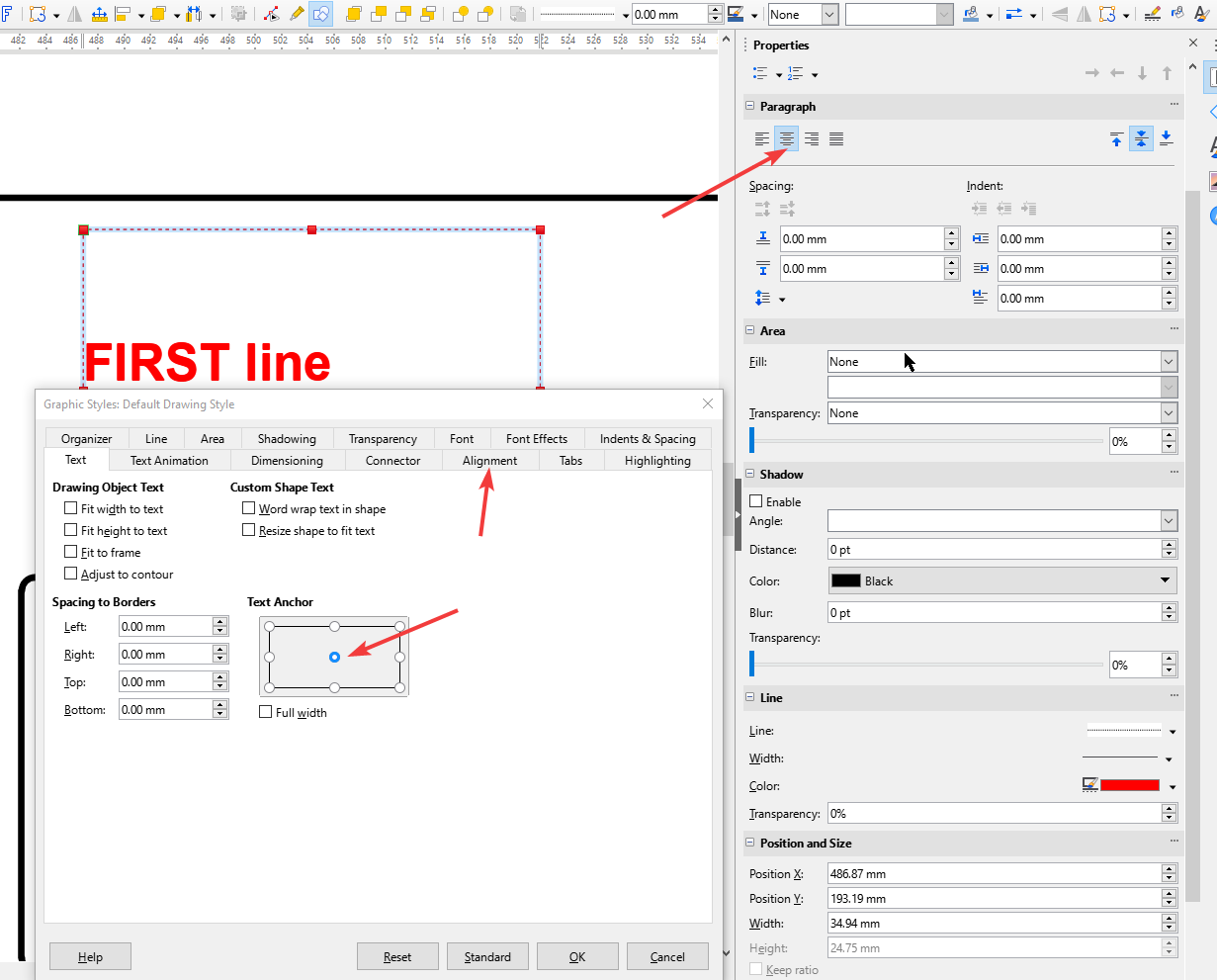Click the Zoom & Pan toolbar icon
Screen dimensions: 1217x980
pyautogui.click(x=320, y=14)
